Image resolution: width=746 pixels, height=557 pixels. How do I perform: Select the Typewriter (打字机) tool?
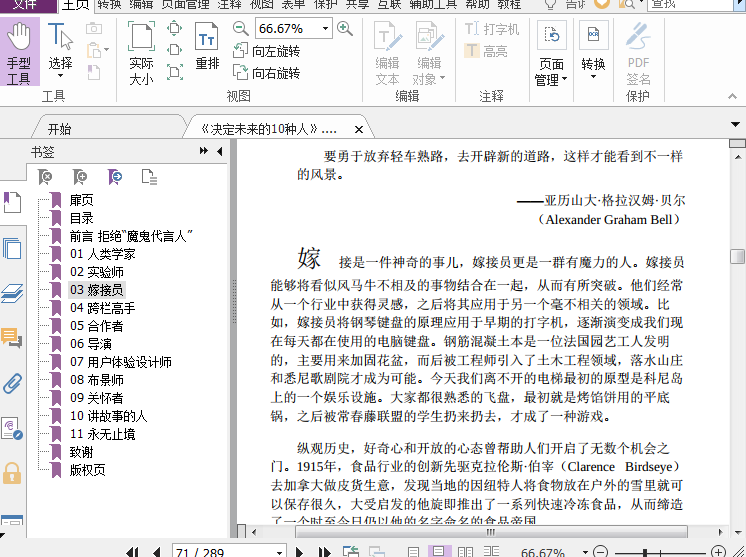(491, 29)
